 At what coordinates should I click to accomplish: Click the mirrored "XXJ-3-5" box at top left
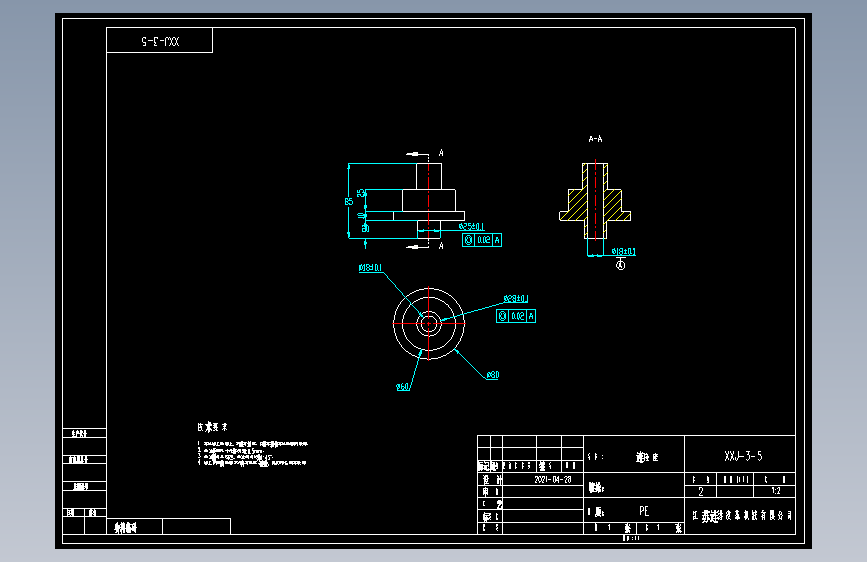(160, 41)
